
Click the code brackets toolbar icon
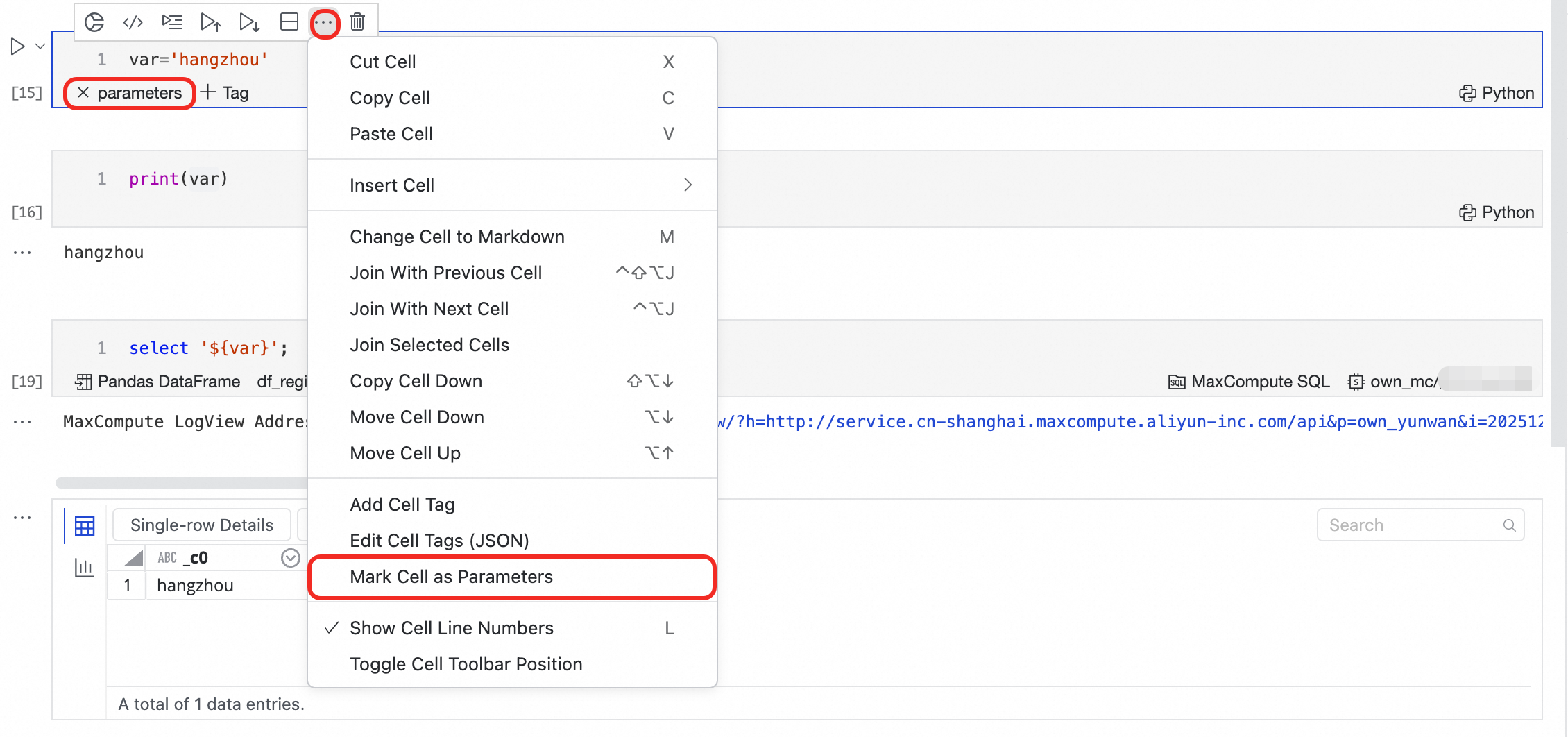pos(133,22)
